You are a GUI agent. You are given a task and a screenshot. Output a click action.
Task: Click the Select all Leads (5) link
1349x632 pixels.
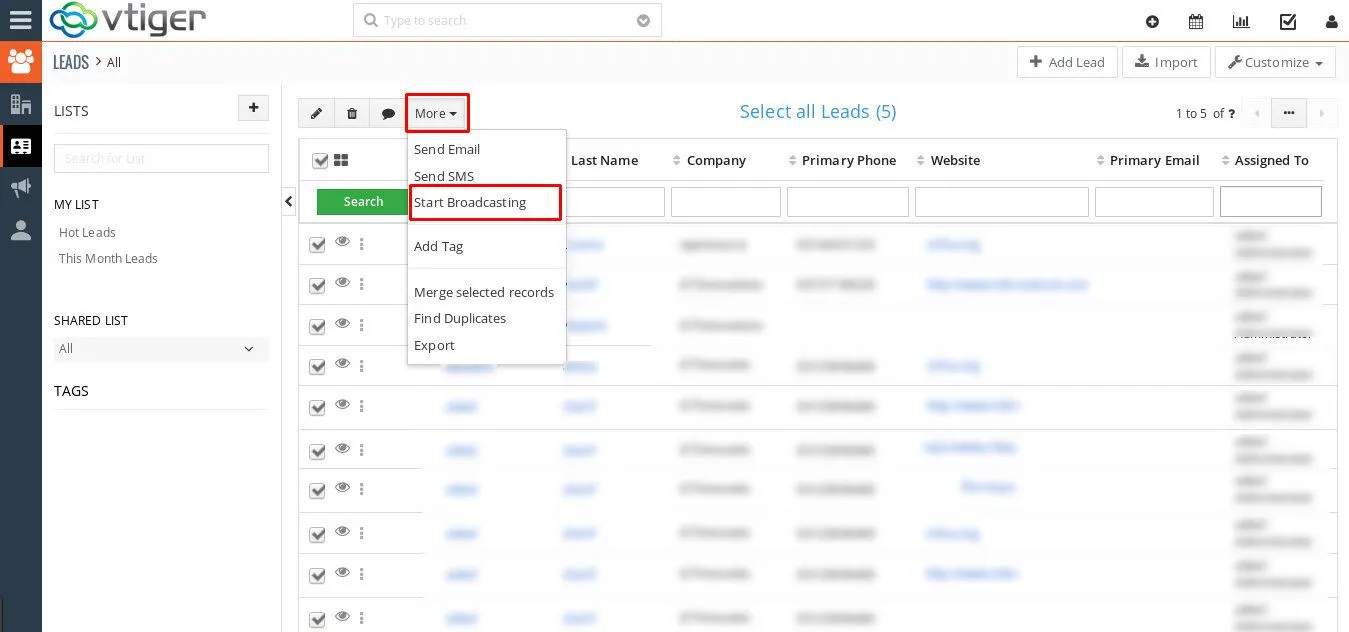pyautogui.click(x=817, y=112)
